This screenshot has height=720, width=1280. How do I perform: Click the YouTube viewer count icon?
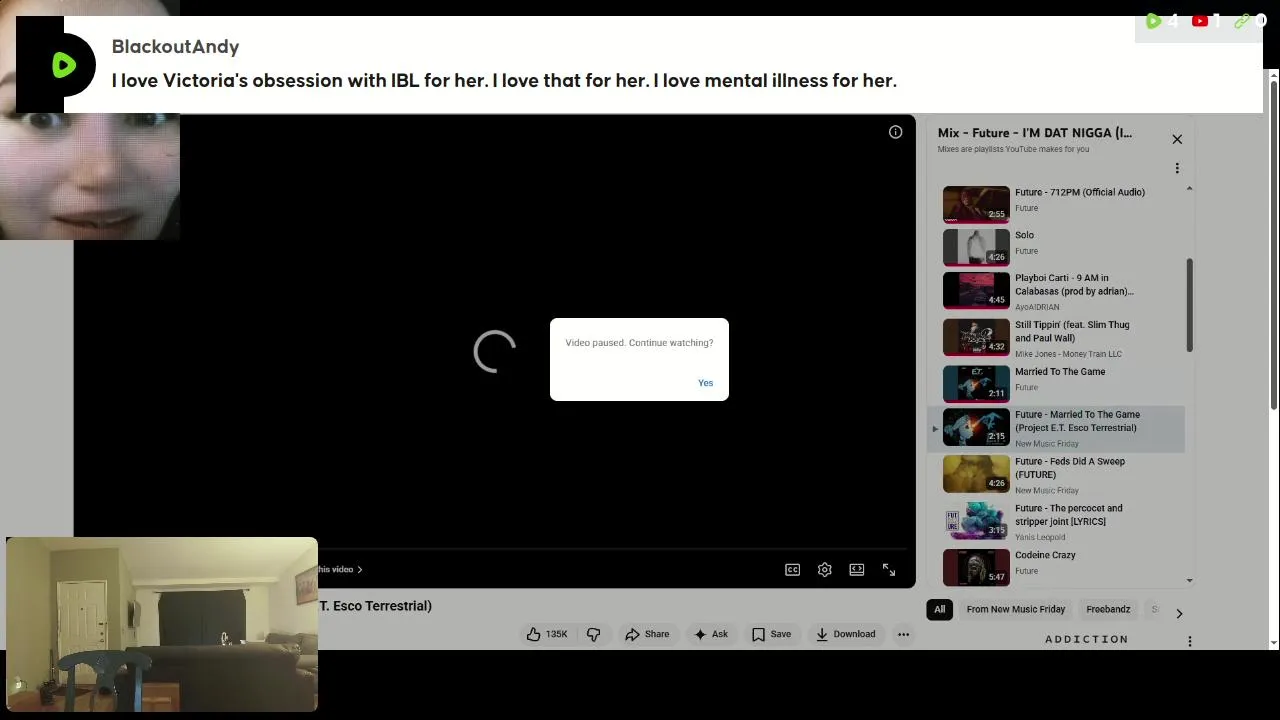pyautogui.click(x=1199, y=21)
